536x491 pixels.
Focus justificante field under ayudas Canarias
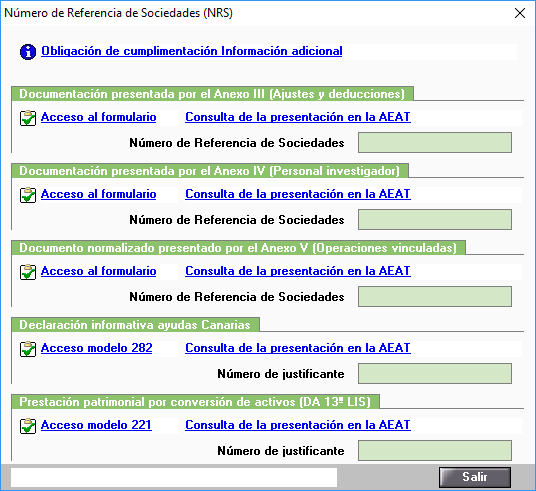click(x=435, y=373)
